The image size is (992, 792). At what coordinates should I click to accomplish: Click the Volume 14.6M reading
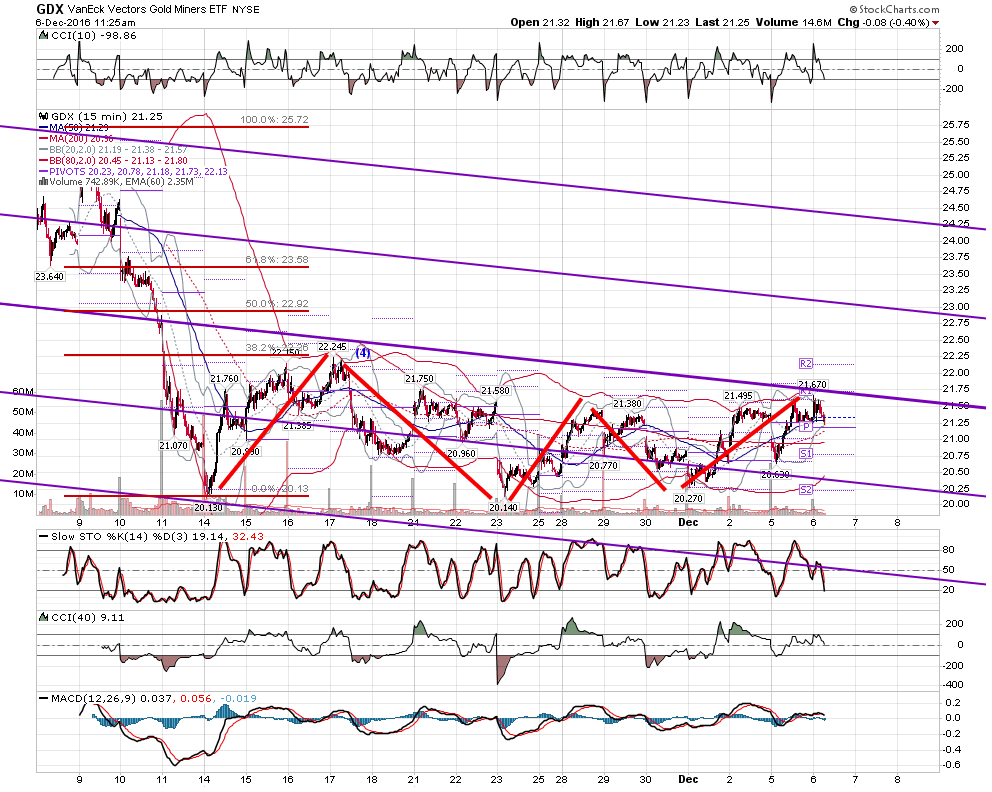coord(793,22)
